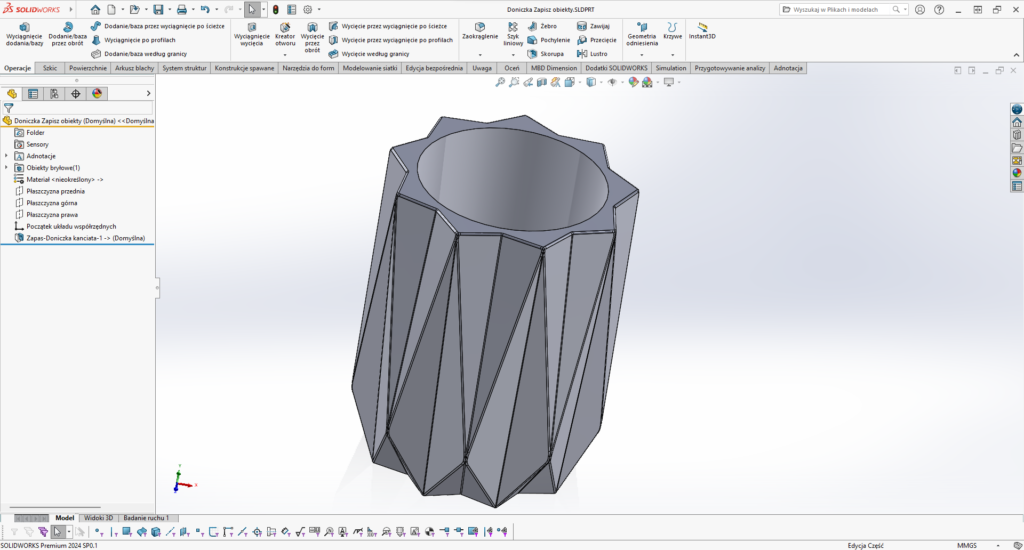1024x550 pixels.
Task: Activate the Instant3D tool
Action: point(702,31)
